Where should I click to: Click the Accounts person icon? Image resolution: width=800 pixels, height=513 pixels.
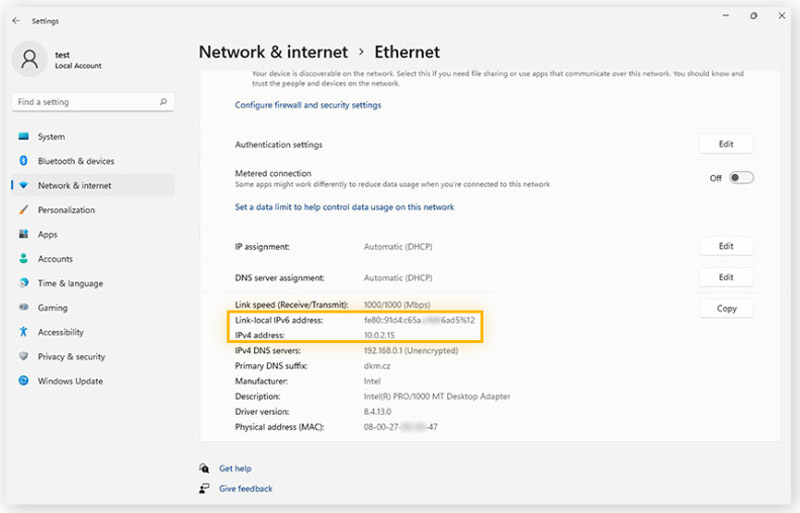(x=23, y=259)
